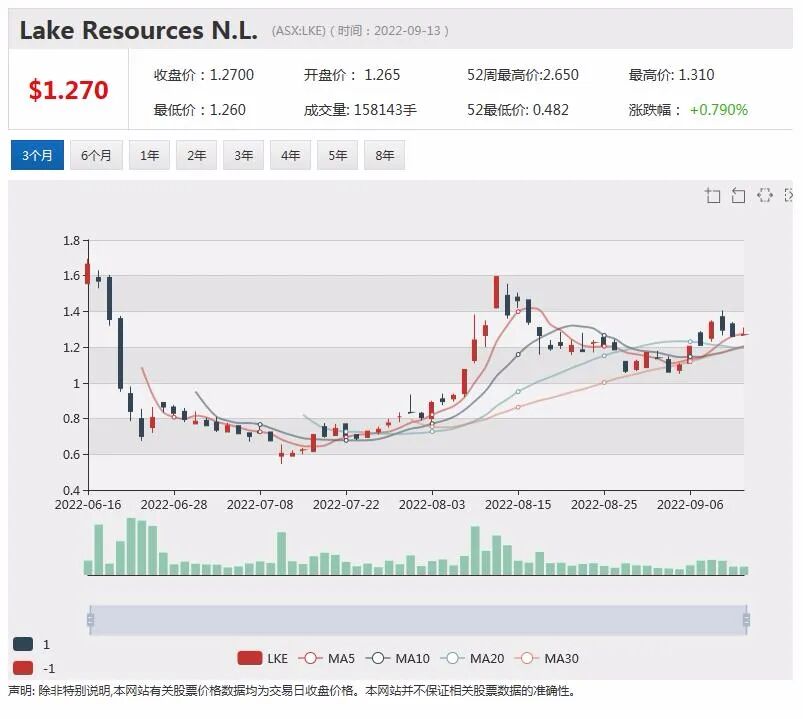Screen dimensions: 803x719
Task: Select the 3个月 time range tab
Action: click(37, 155)
